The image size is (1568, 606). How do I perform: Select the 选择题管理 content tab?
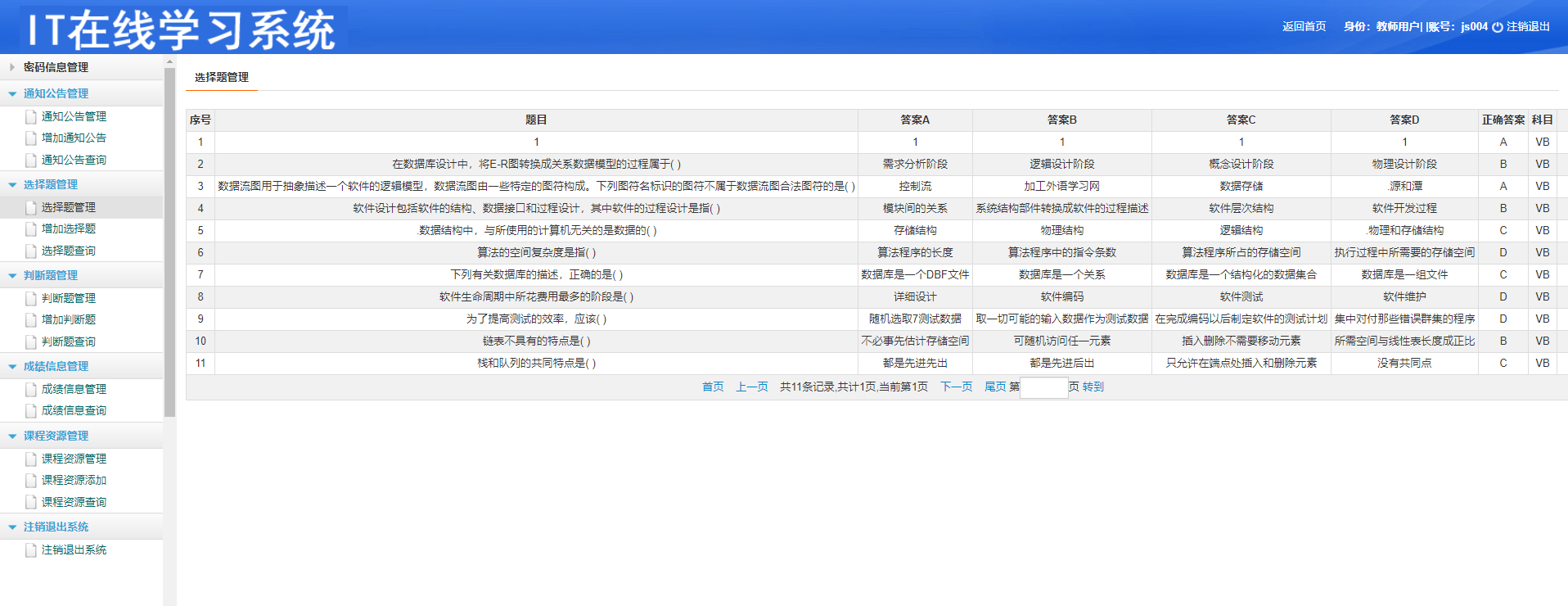222,77
